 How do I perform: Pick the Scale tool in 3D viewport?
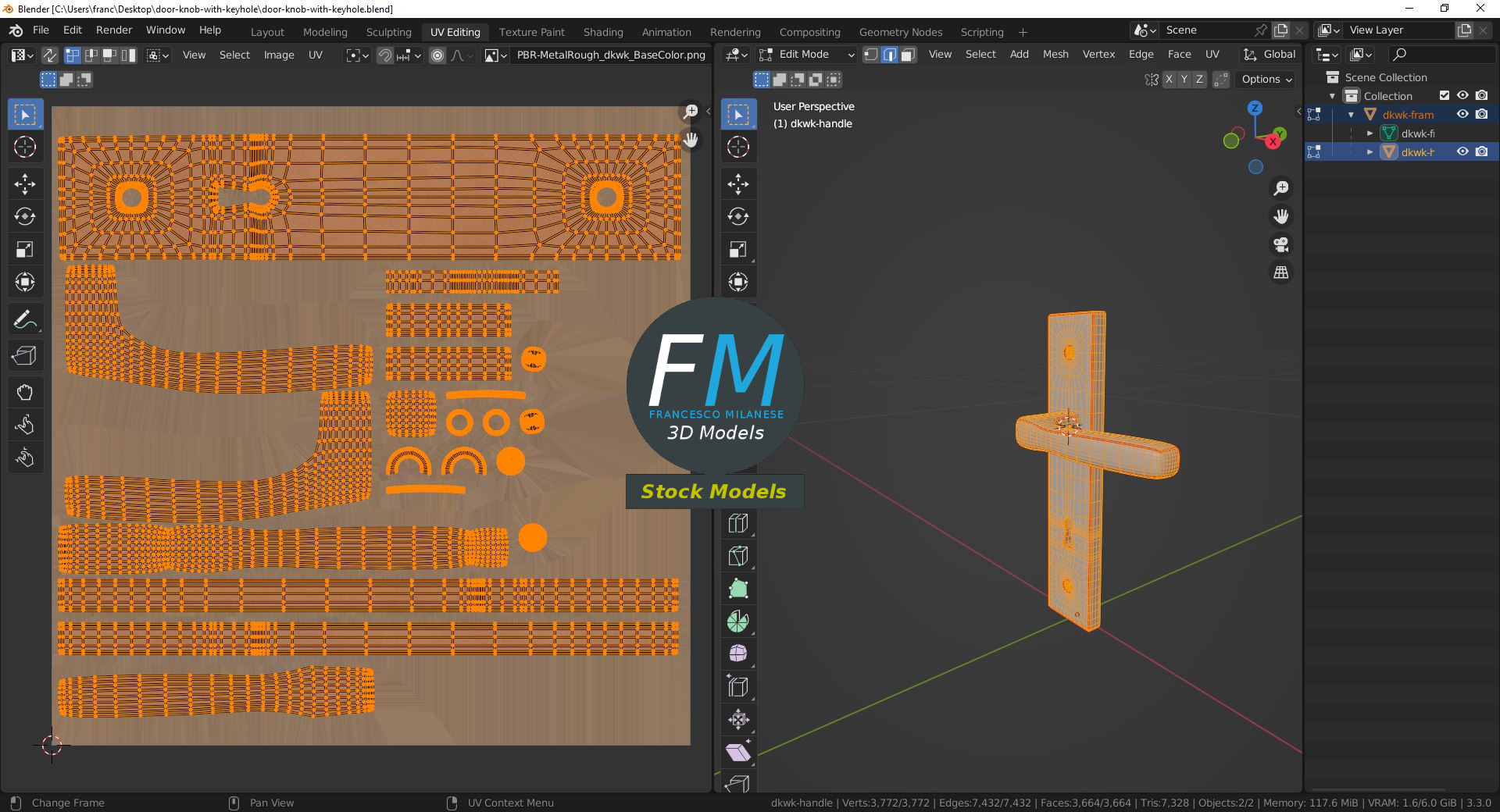pyautogui.click(x=738, y=249)
